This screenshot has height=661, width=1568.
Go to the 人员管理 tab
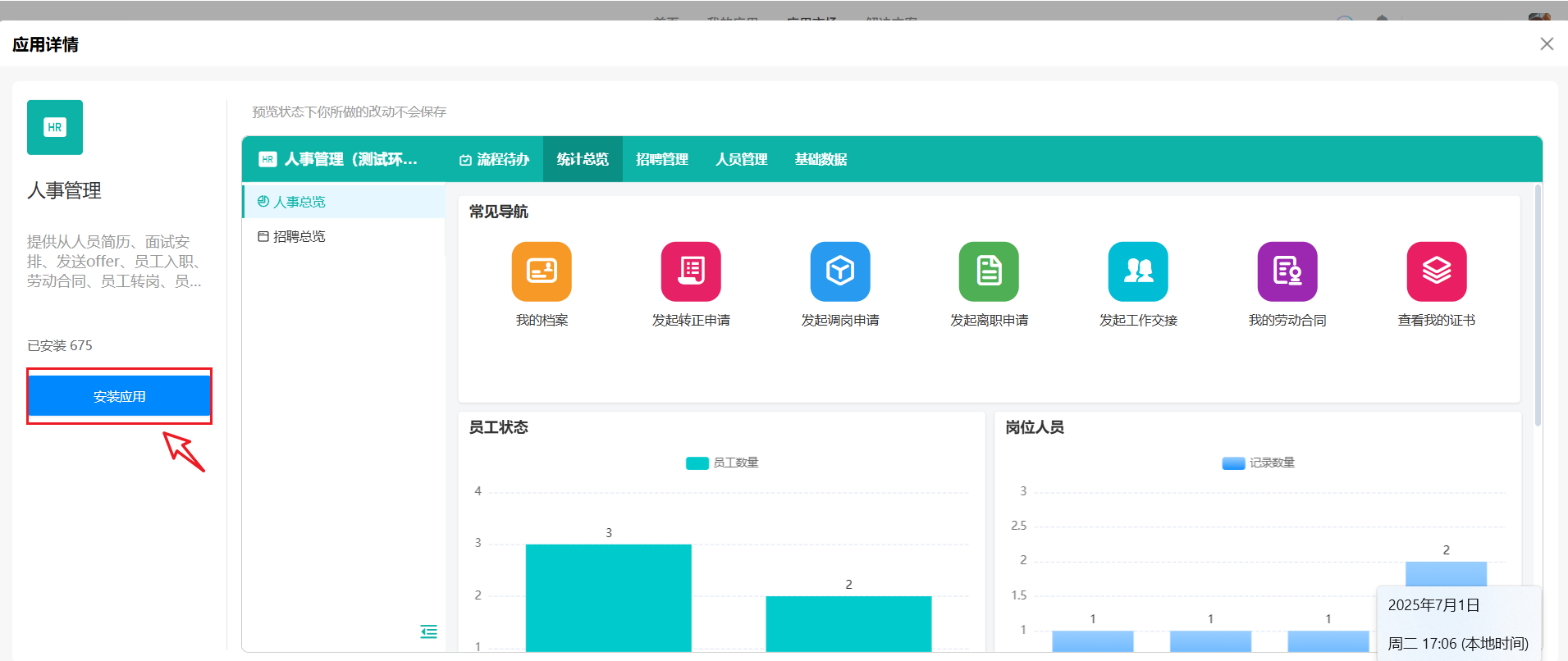[741, 159]
